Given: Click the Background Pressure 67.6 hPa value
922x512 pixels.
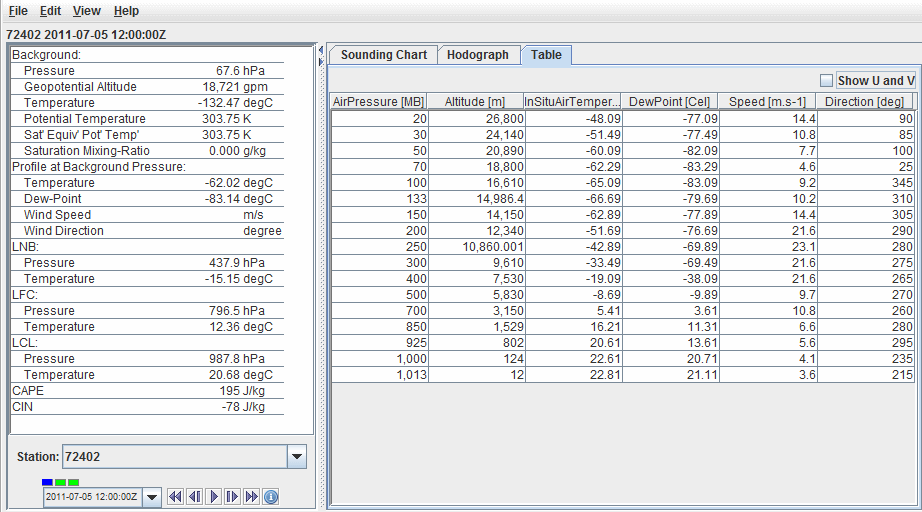Looking at the screenshot, I should (240, 71).
